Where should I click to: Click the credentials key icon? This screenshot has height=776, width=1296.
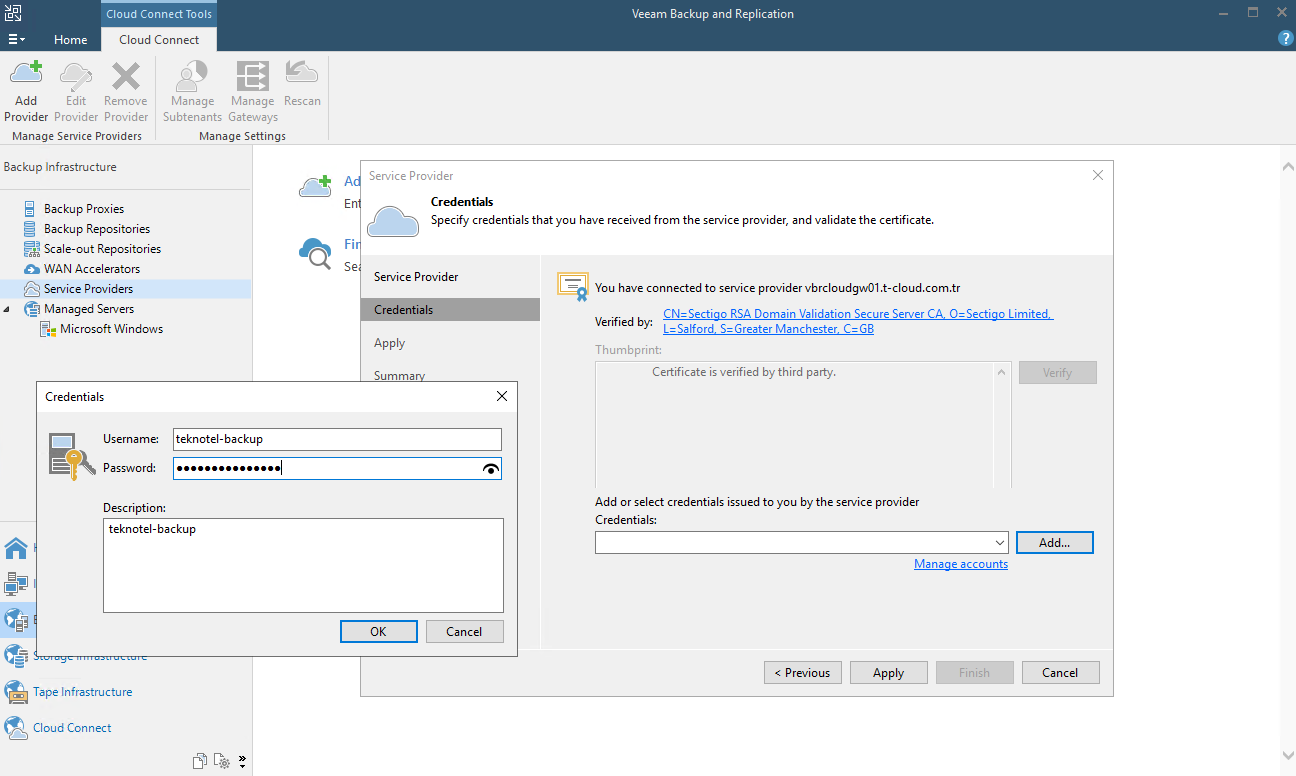(71, 455)
